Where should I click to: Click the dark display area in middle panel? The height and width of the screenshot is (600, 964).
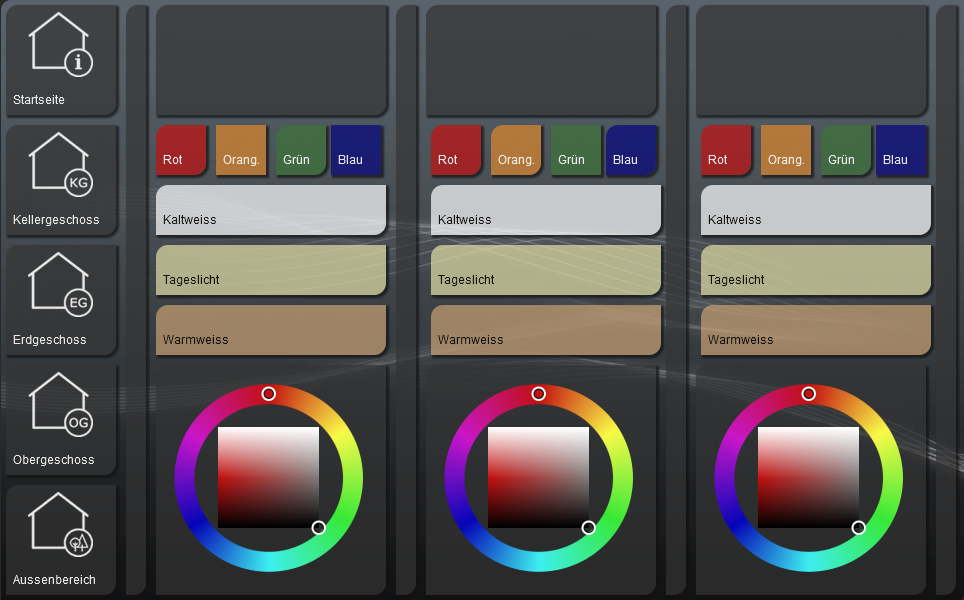(541, 61)
